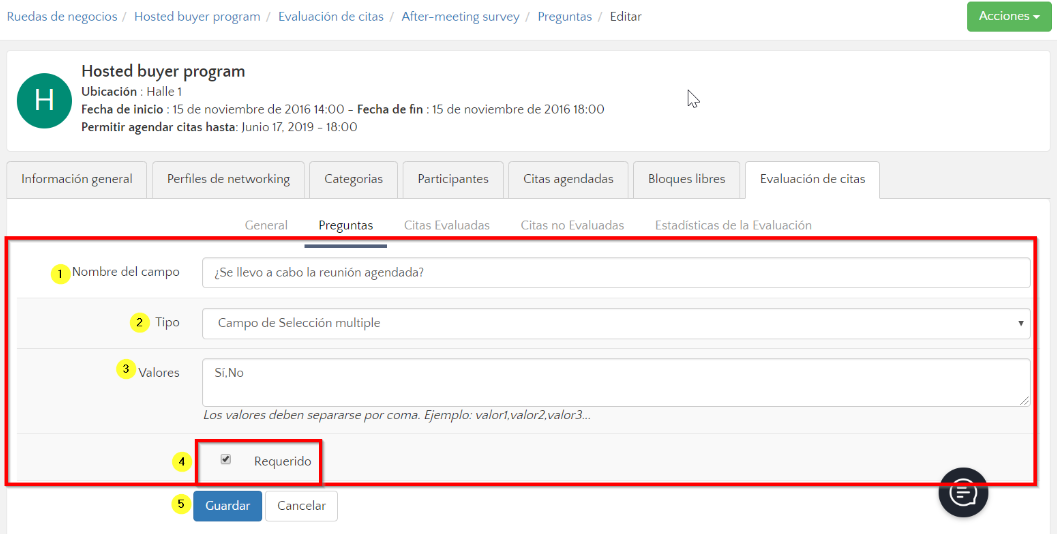The width and height of the screenshot is (1057, 534).
Task: Open the Citas Evaluadas sub-tab
Action: (446, 225)
